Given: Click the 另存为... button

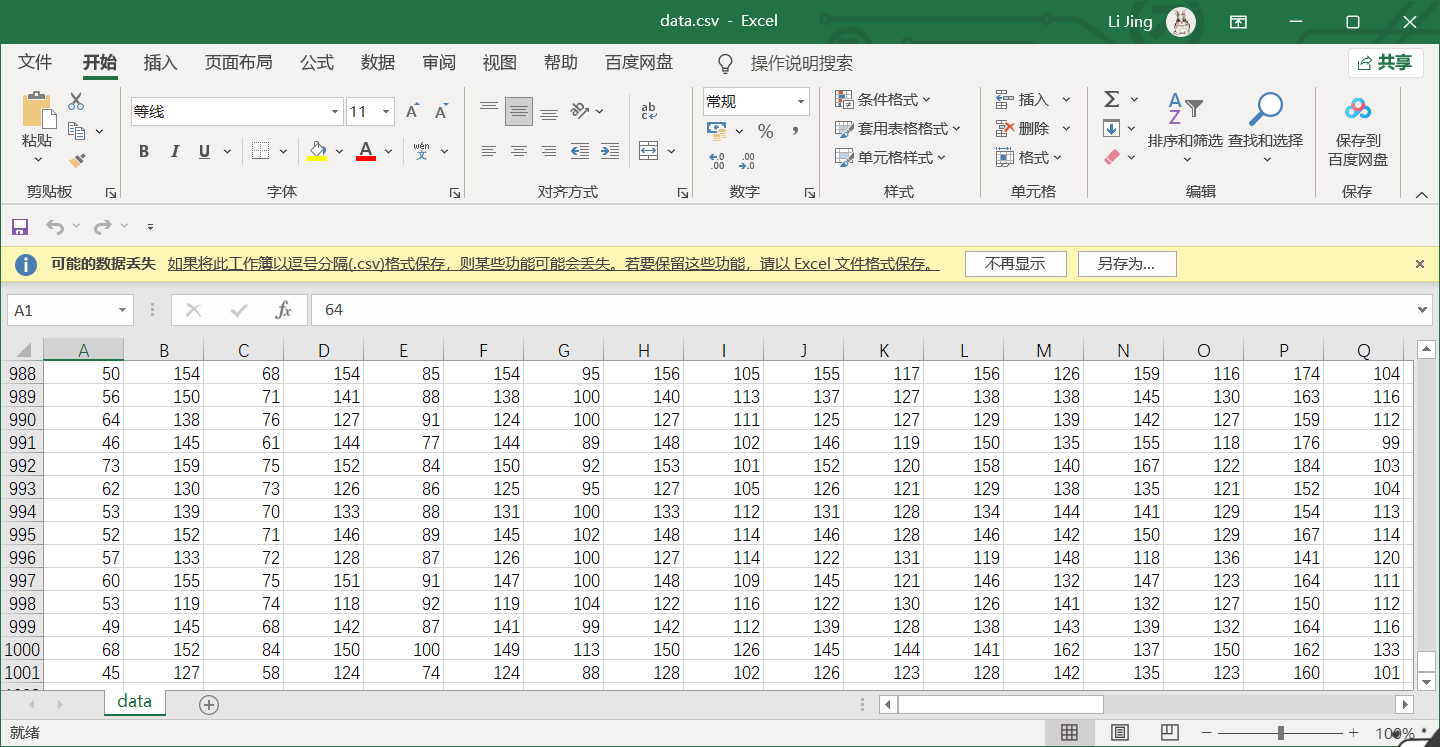Looking at the screenshot, I should pos(1127,264).
